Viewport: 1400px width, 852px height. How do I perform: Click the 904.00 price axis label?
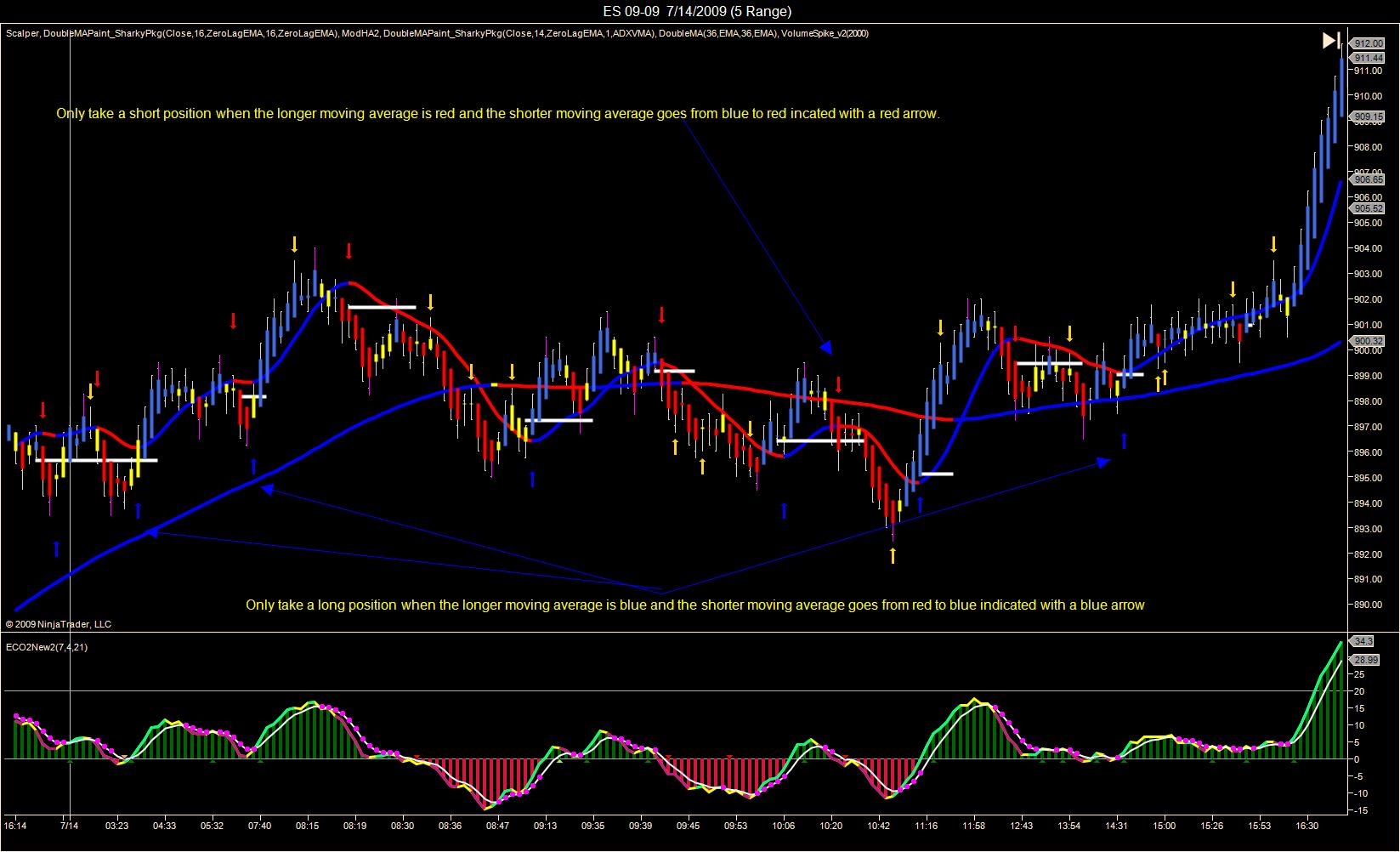[1368, 248]
